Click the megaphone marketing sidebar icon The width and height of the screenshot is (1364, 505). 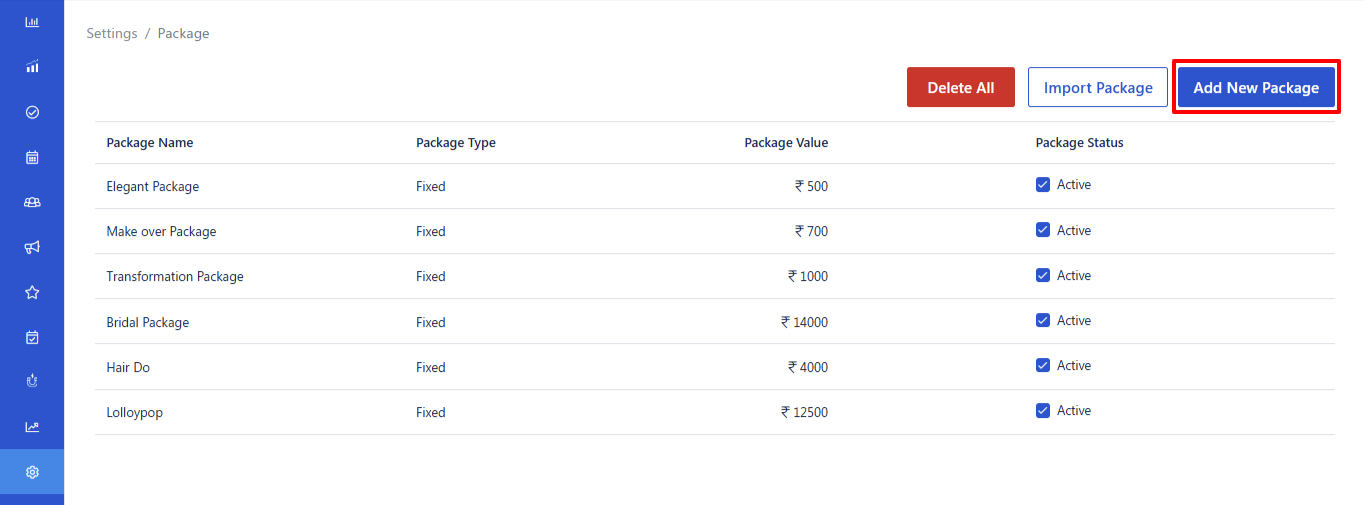(32, 247)
